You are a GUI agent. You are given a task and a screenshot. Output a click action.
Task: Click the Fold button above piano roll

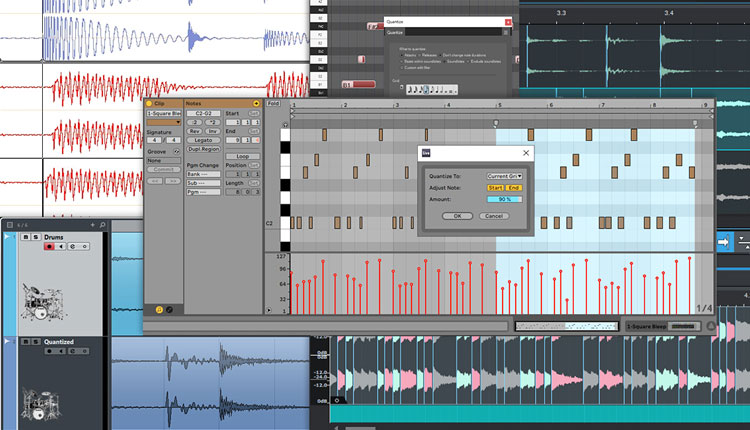coord(274,103)
